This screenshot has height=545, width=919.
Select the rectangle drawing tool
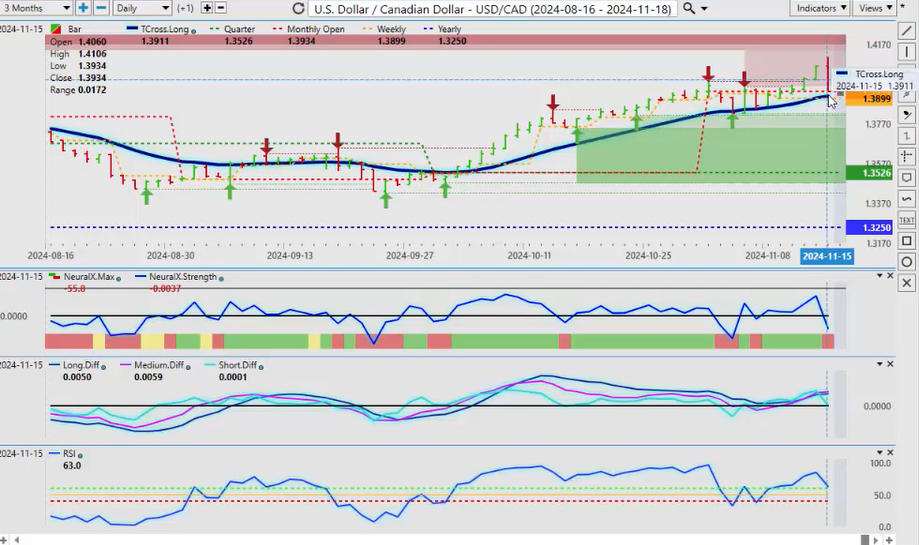click(906, 241)
